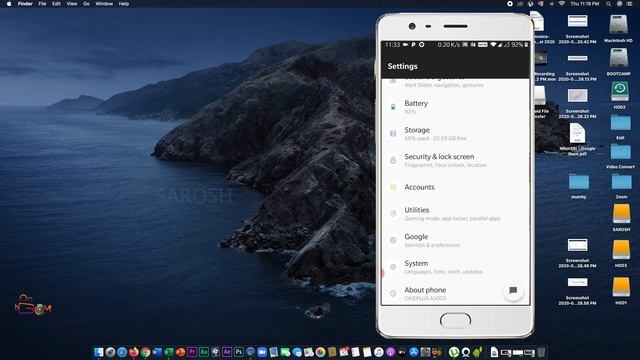
Task: Open Google services & preferences
Action: 455,240
